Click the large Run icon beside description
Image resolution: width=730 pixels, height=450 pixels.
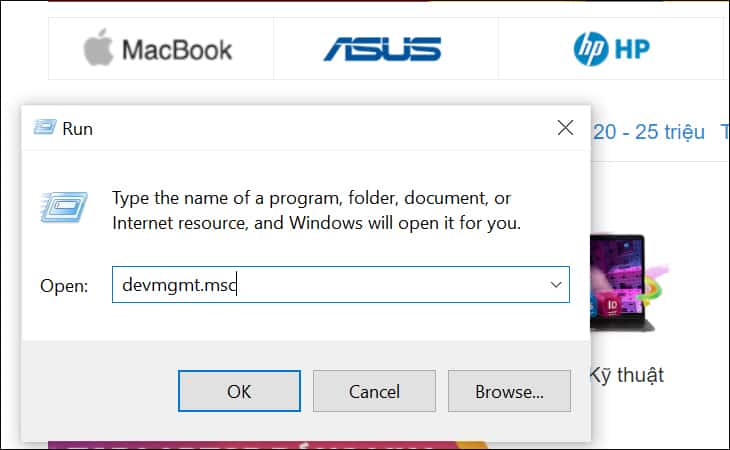pos(64,207)
